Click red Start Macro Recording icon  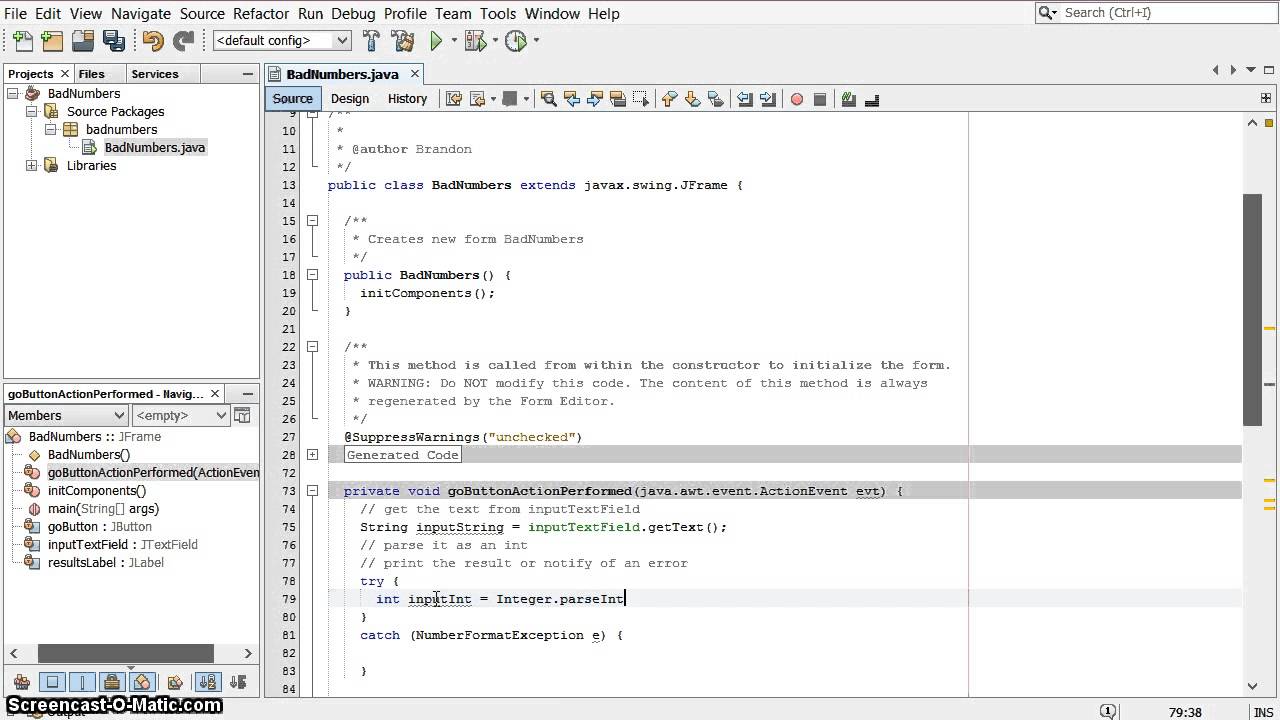coord(797,99)
